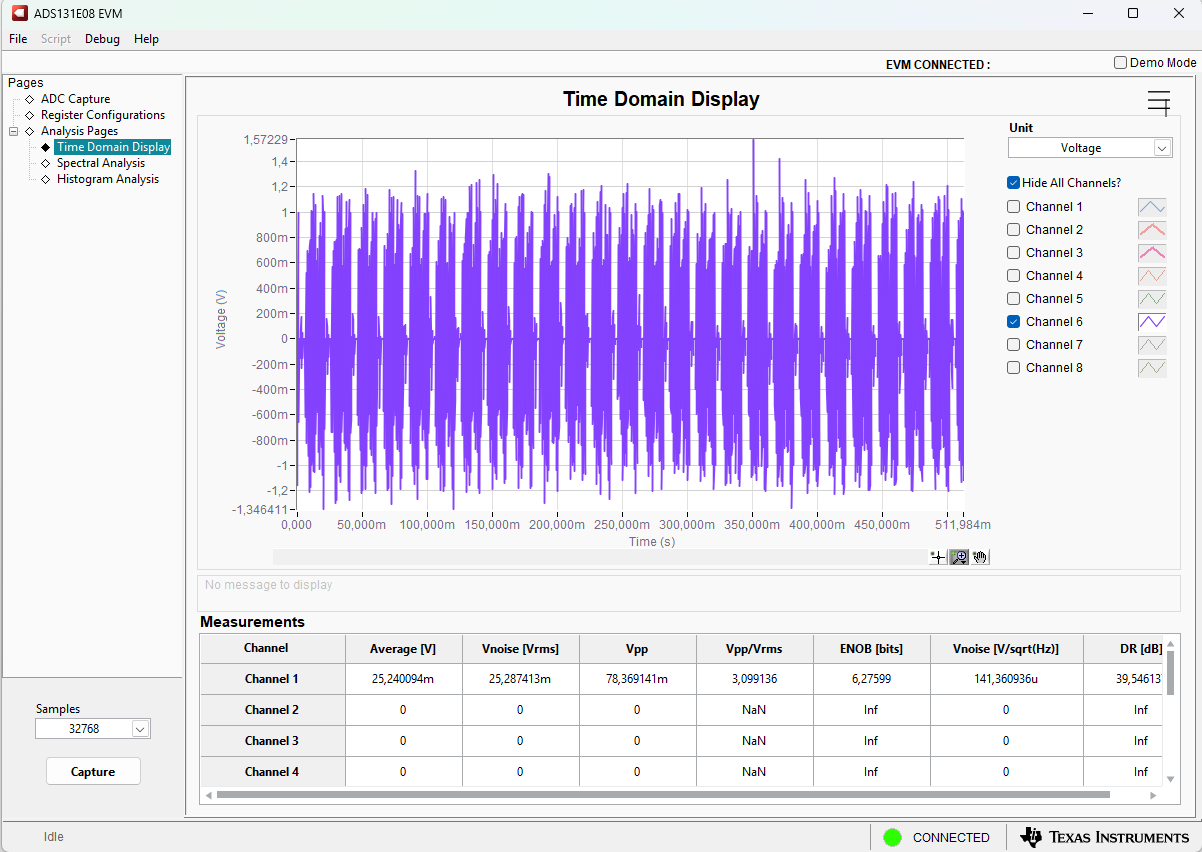Collapse the Analysis Pages tree node

pyautogui.click(x=14, y=131)
